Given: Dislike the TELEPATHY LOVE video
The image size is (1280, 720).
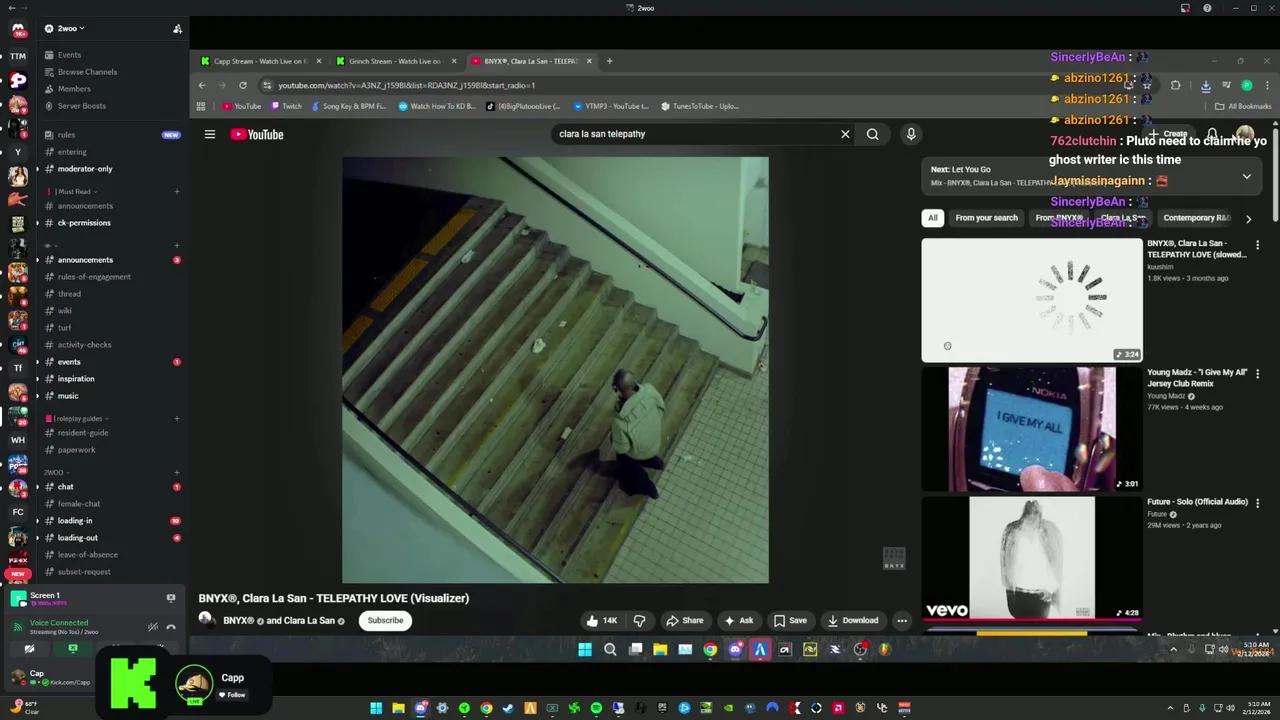Looking at the screenshot, I should tap(640, 621).
